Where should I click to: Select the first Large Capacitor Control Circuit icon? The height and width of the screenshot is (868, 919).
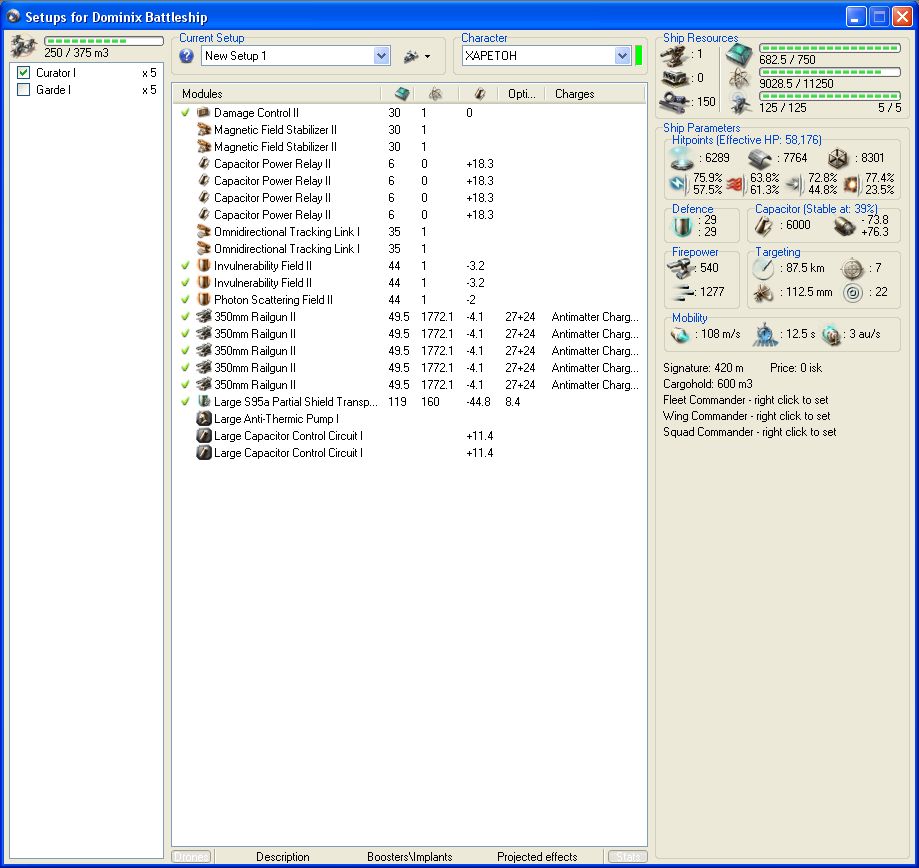[x=203, y=435]
